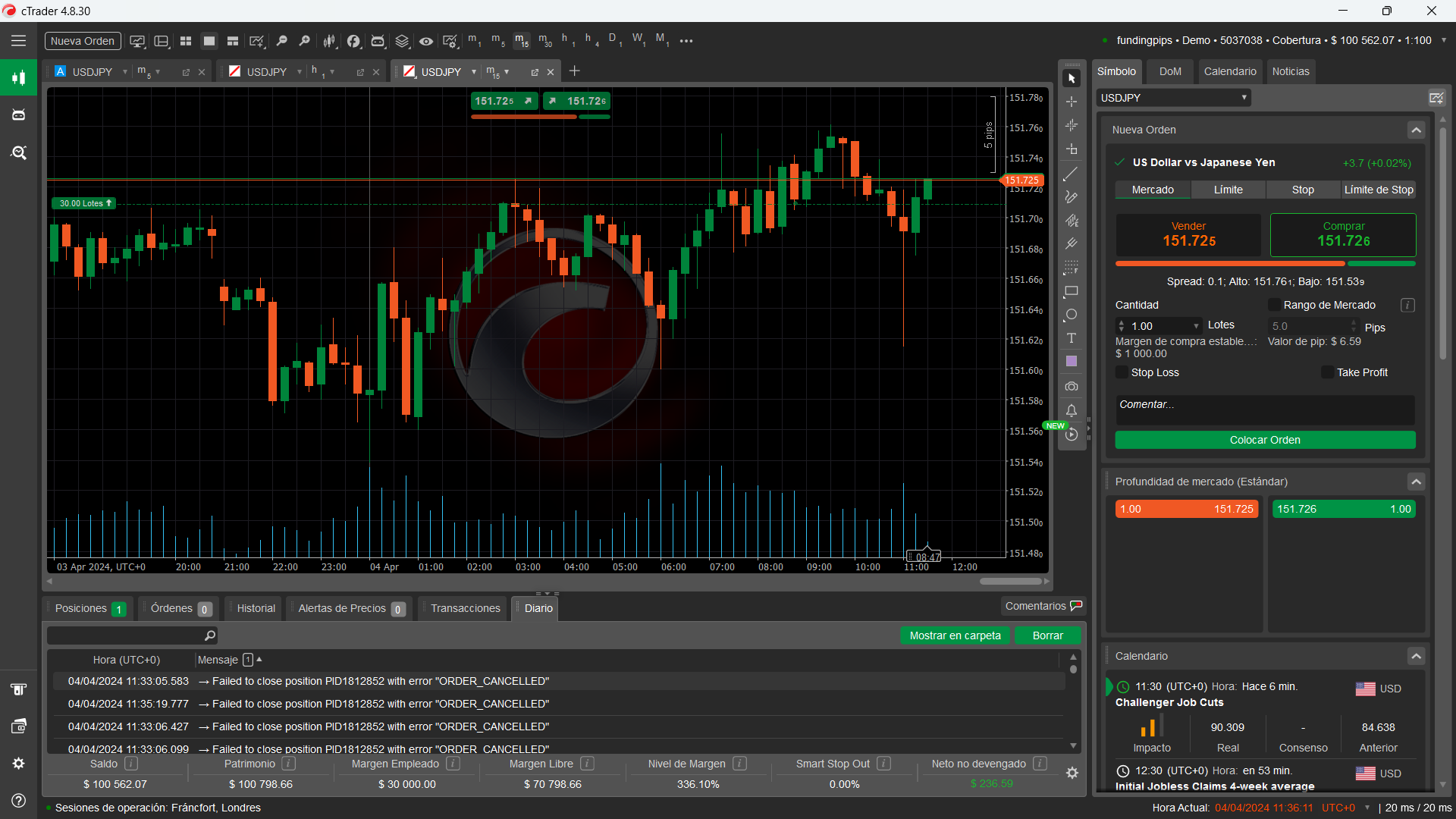
Task: Switch to multi-chart grid layout
Action: 186,41
